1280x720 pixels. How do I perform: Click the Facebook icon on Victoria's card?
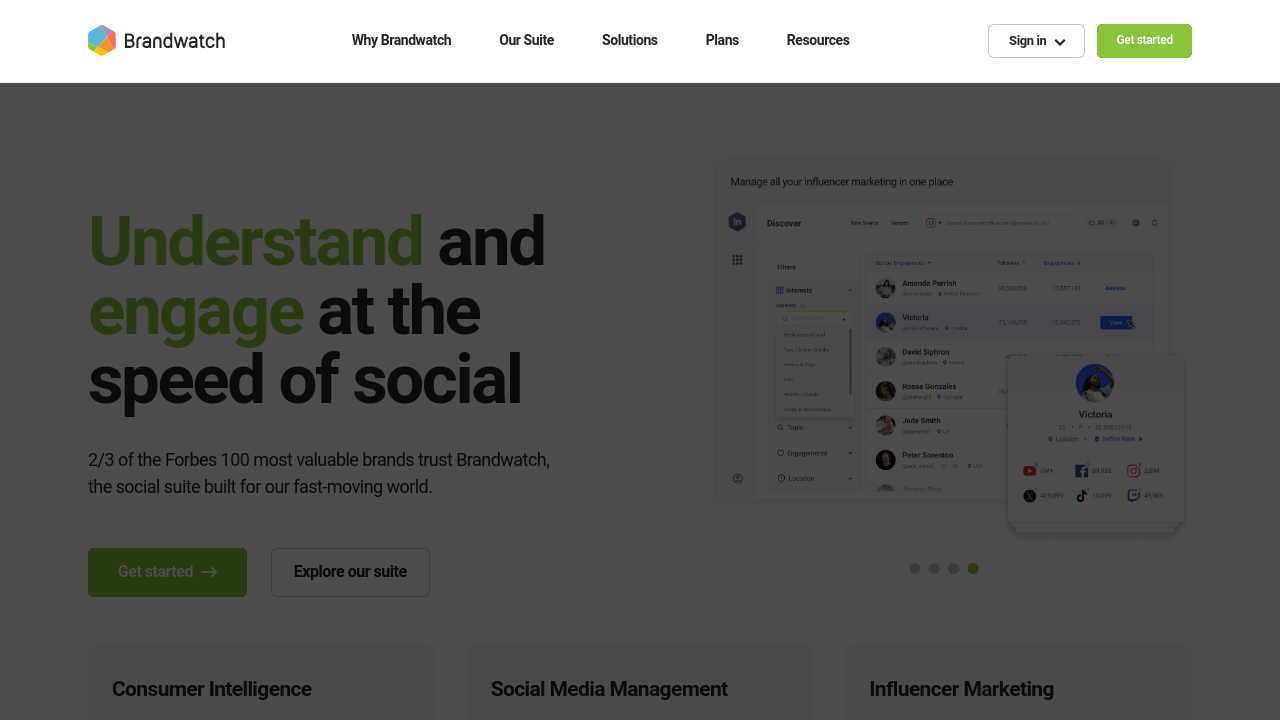point(1082,471)
